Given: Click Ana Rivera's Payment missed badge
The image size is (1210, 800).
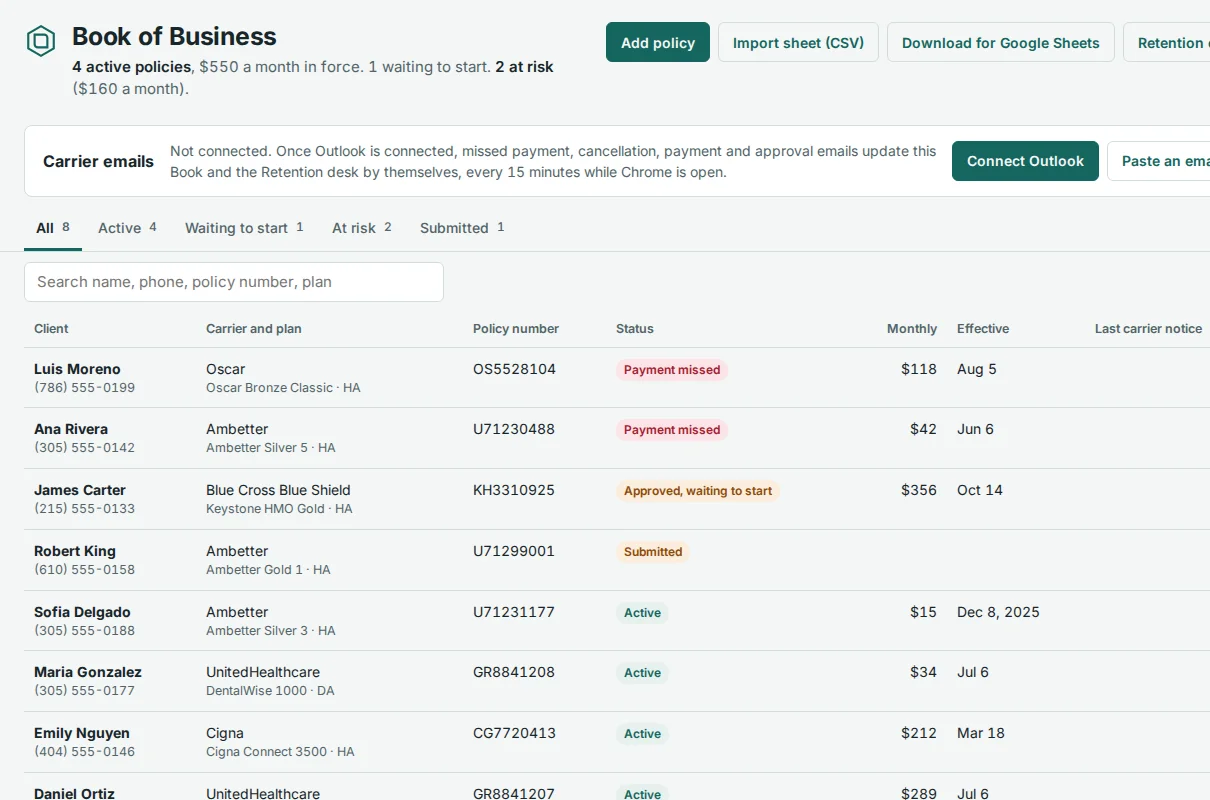Looking at the screenshot, I should (x=672, y=430).
